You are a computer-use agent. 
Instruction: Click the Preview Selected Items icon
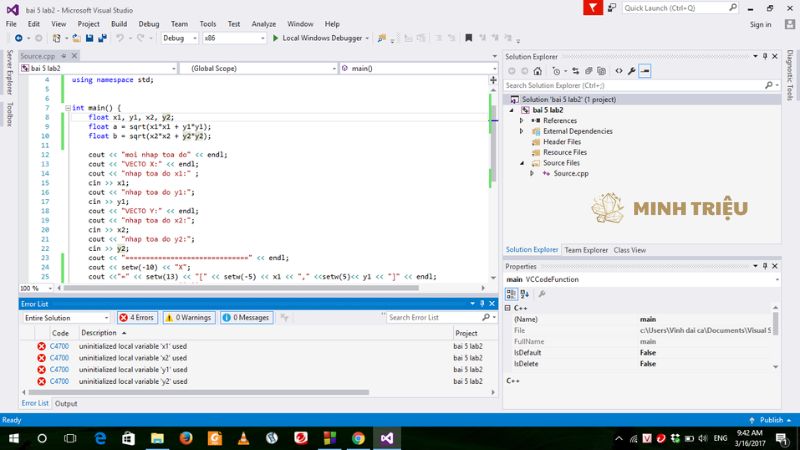point(645,71)
